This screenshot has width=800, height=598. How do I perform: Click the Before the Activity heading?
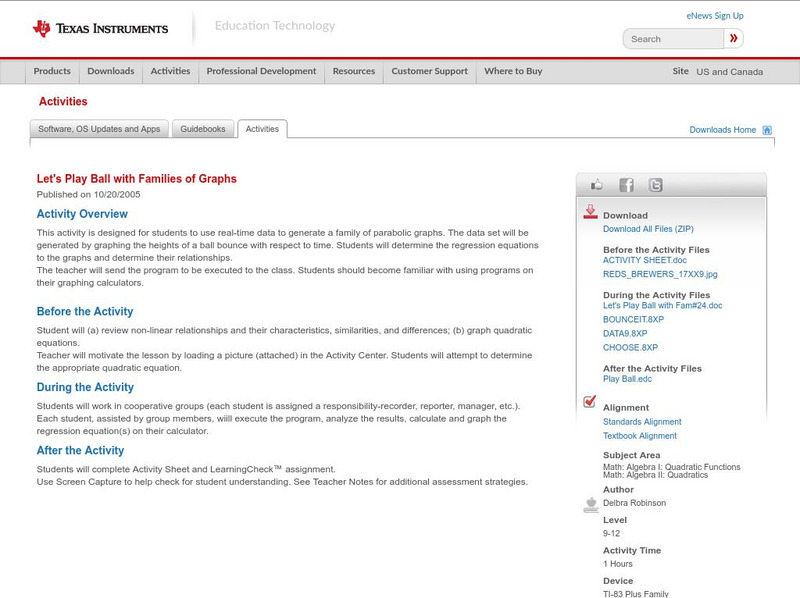pyautogui.click(x=85, y=311)
